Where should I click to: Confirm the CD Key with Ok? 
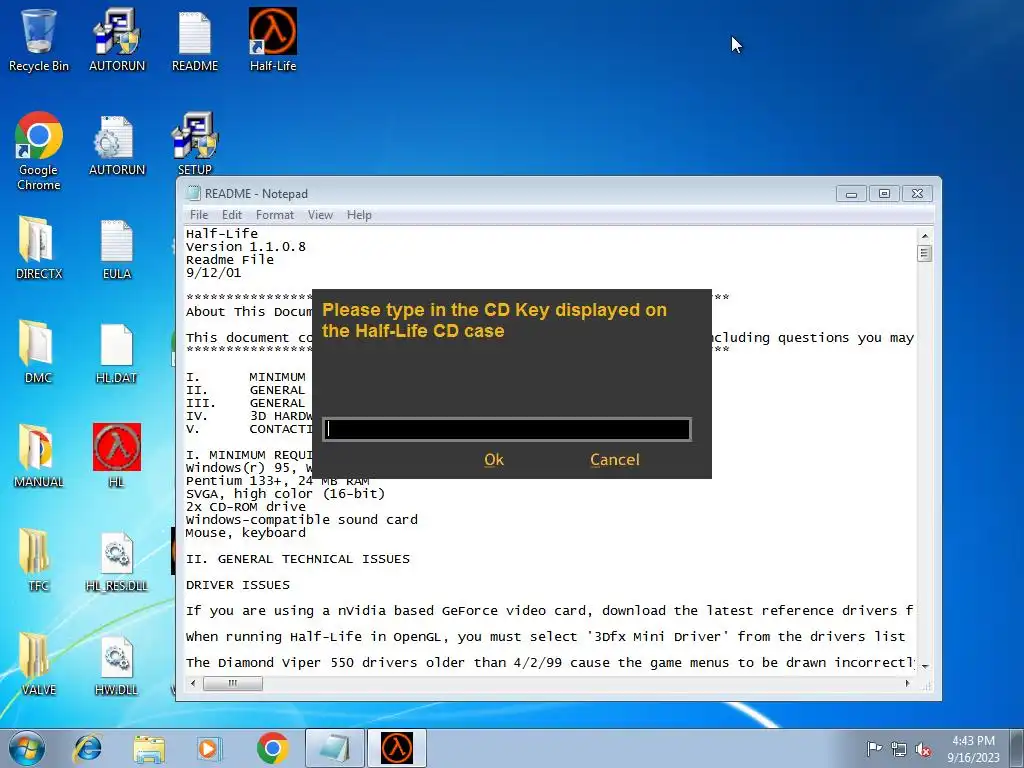494,460
